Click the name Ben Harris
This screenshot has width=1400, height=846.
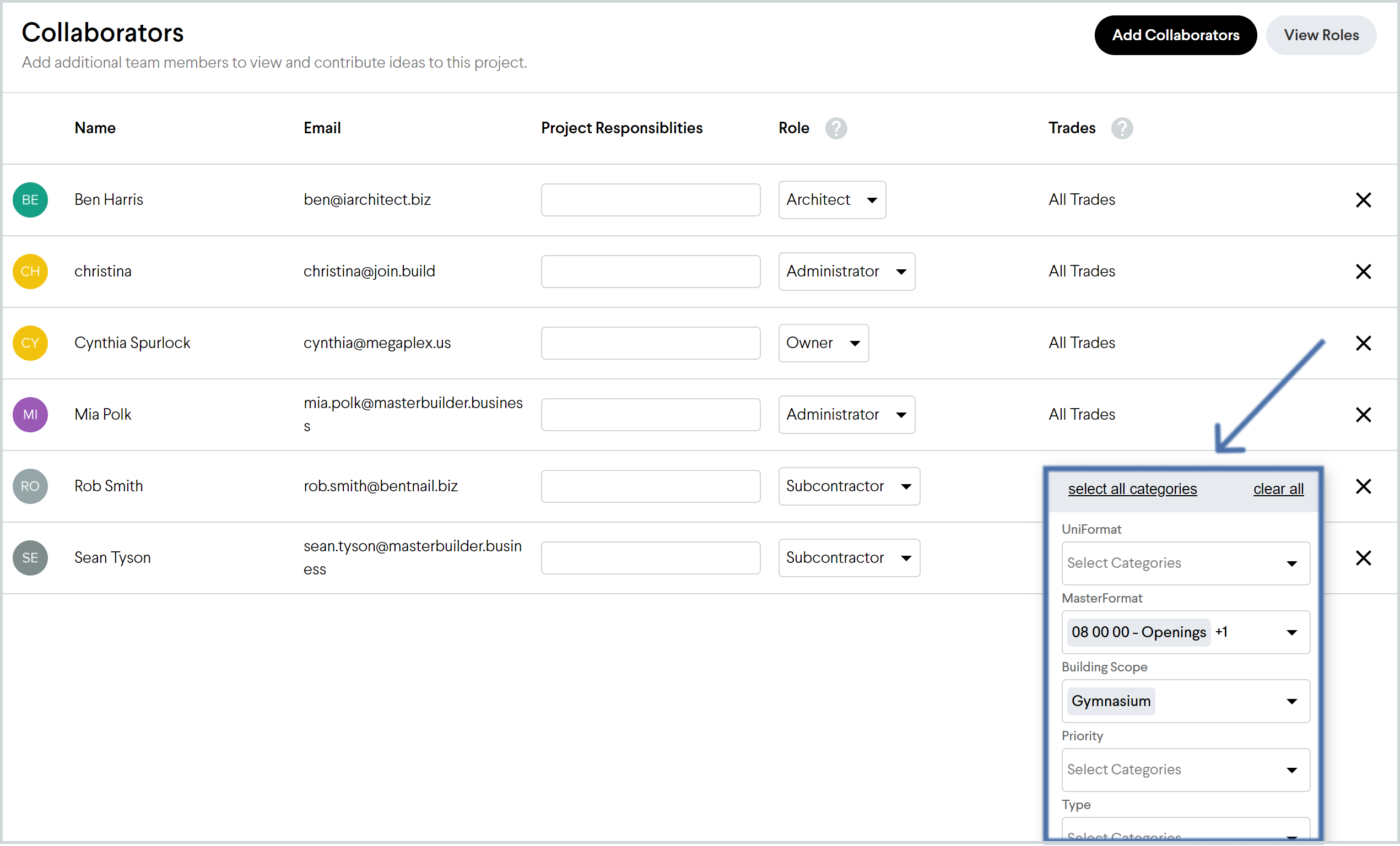coord(109,200)
